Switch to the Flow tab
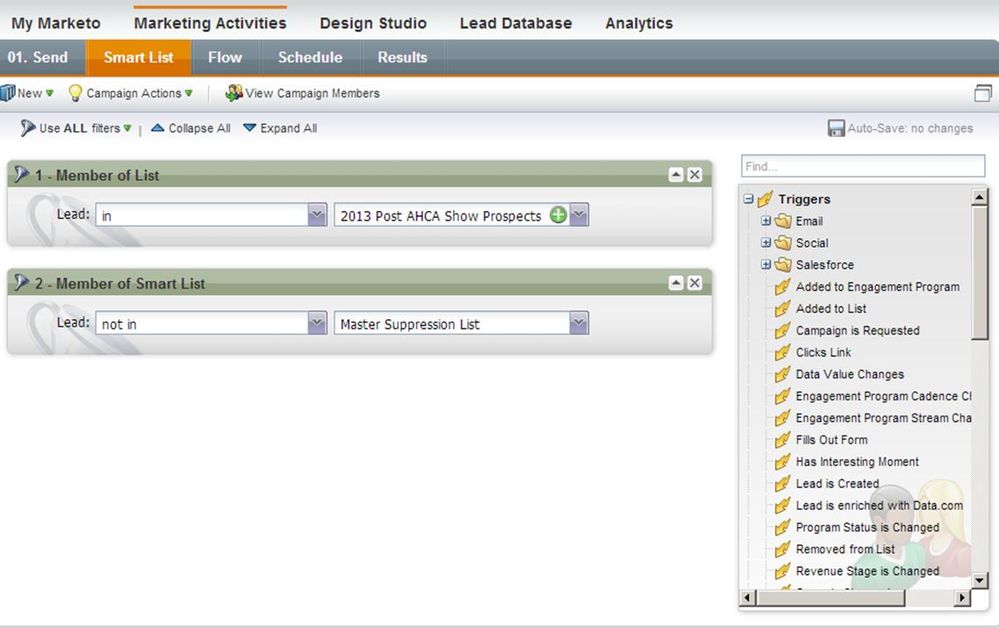Image resolution: width=999 pixels, height=628 pixels. pos(225,58)
